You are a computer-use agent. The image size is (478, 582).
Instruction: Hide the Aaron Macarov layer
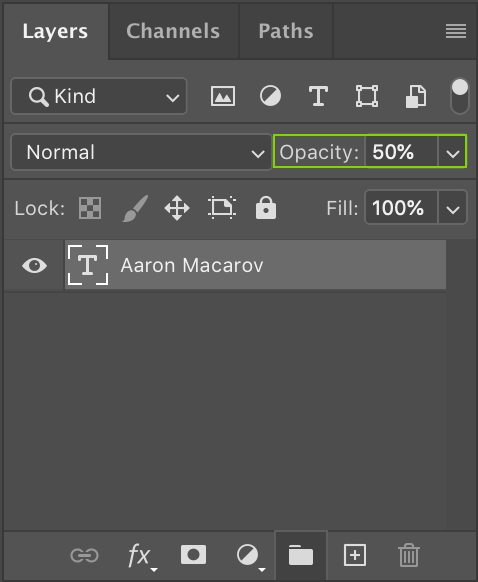[34, 265]
